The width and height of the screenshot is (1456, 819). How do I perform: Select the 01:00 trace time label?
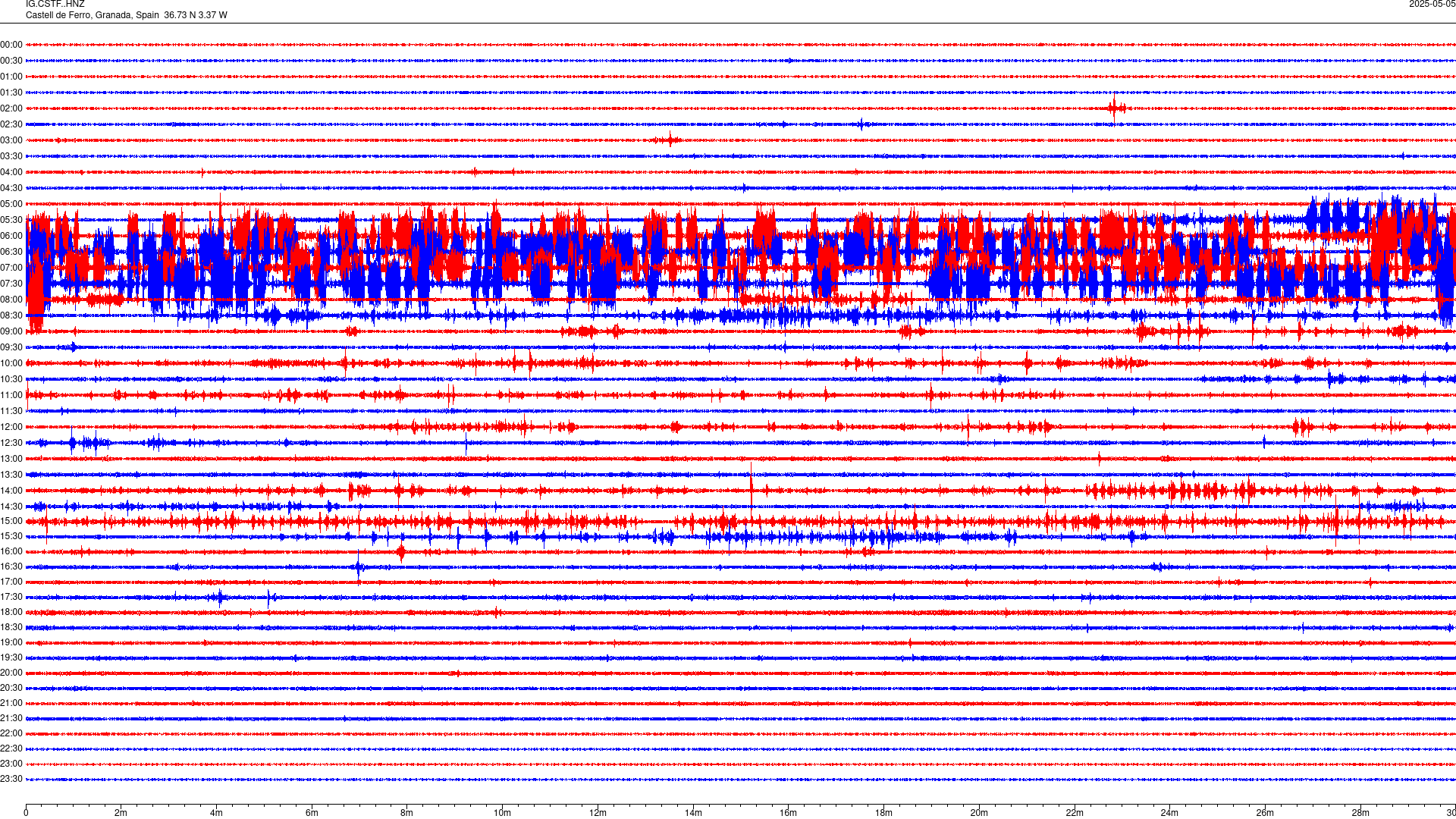11,77
